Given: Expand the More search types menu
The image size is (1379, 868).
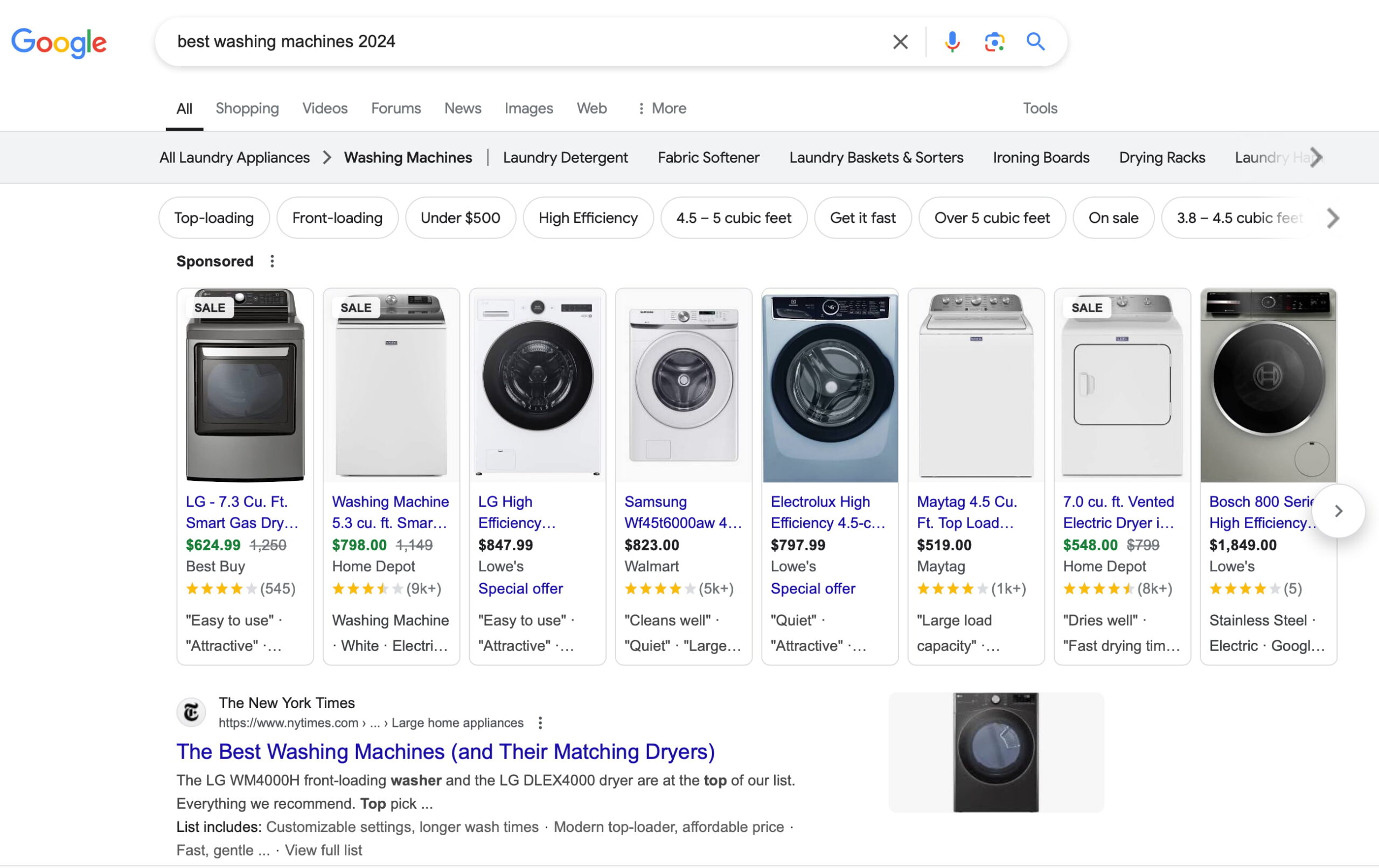Looking at the screenshot, I should 661,108.
